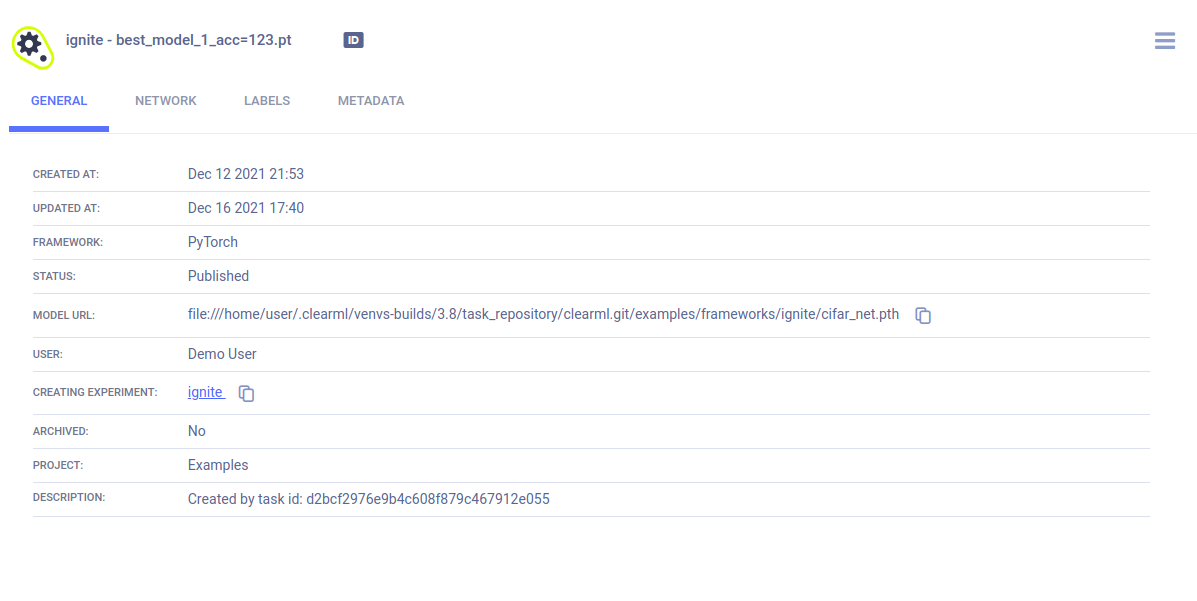Click the ID badge icon
Viewport: 1197px width, 601px height.
[x=353, y=40]
